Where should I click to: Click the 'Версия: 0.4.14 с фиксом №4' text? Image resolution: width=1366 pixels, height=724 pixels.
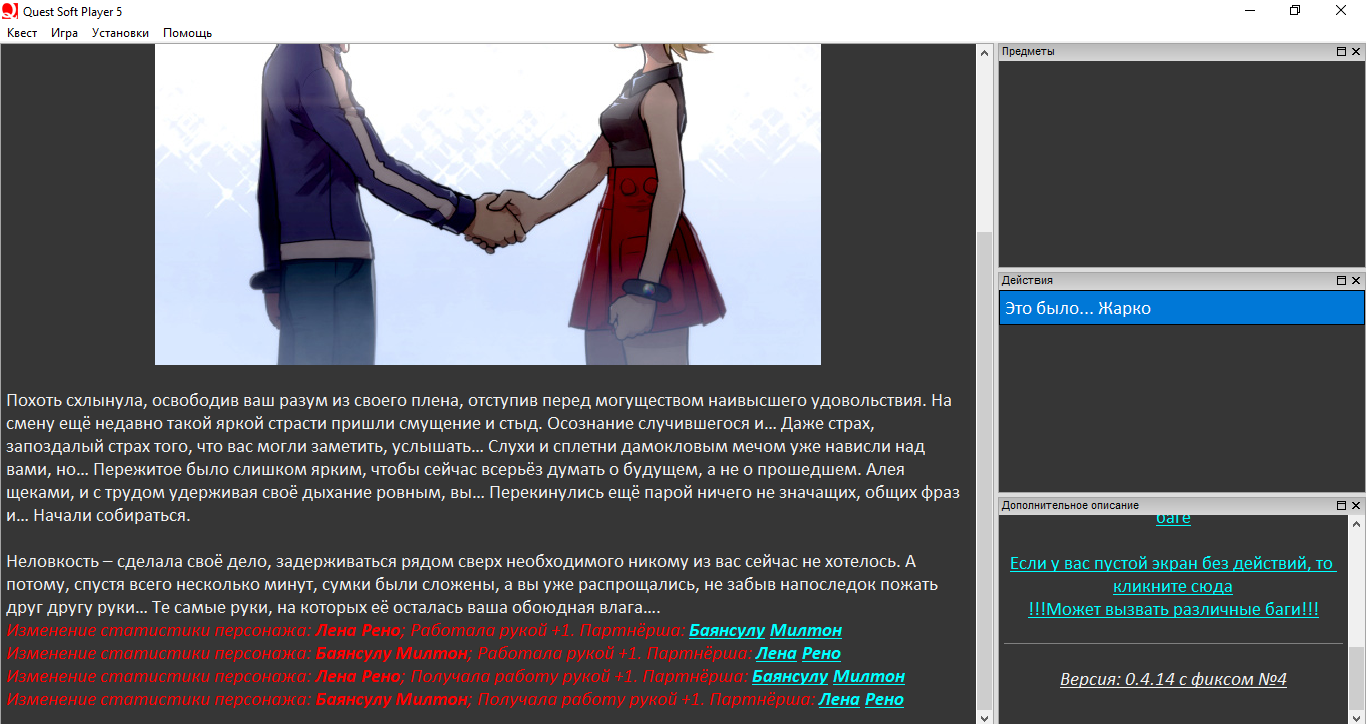pos(1173,680)
